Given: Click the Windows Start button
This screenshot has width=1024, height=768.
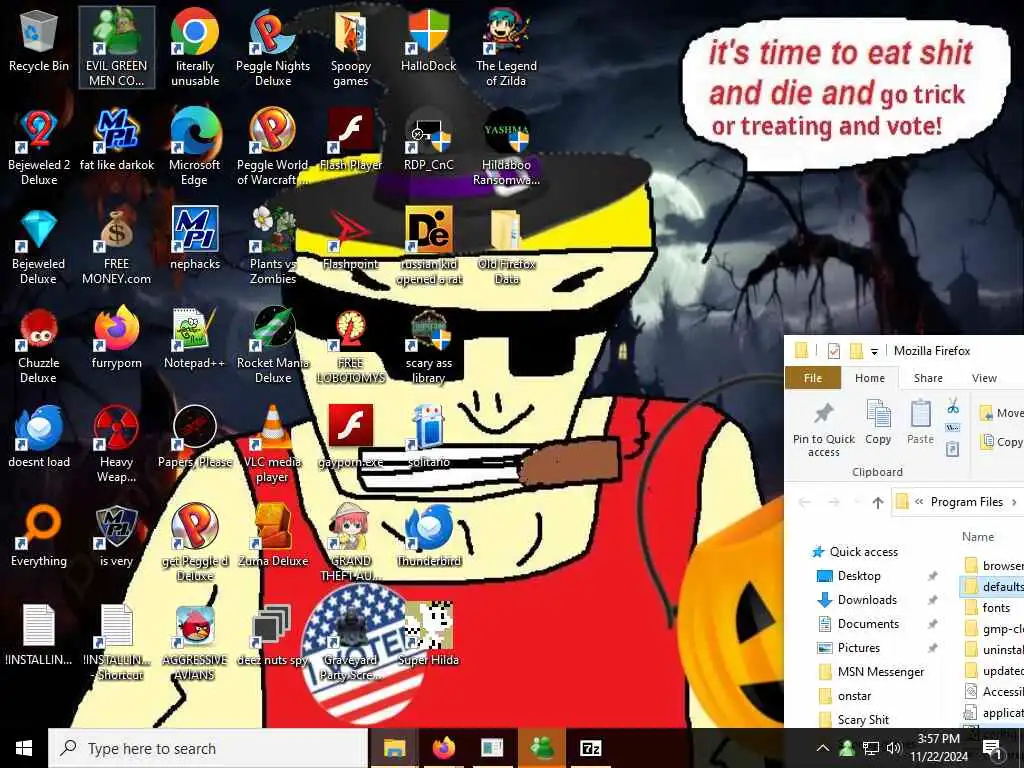Looking at the screenshot, I should click(24, 748).
